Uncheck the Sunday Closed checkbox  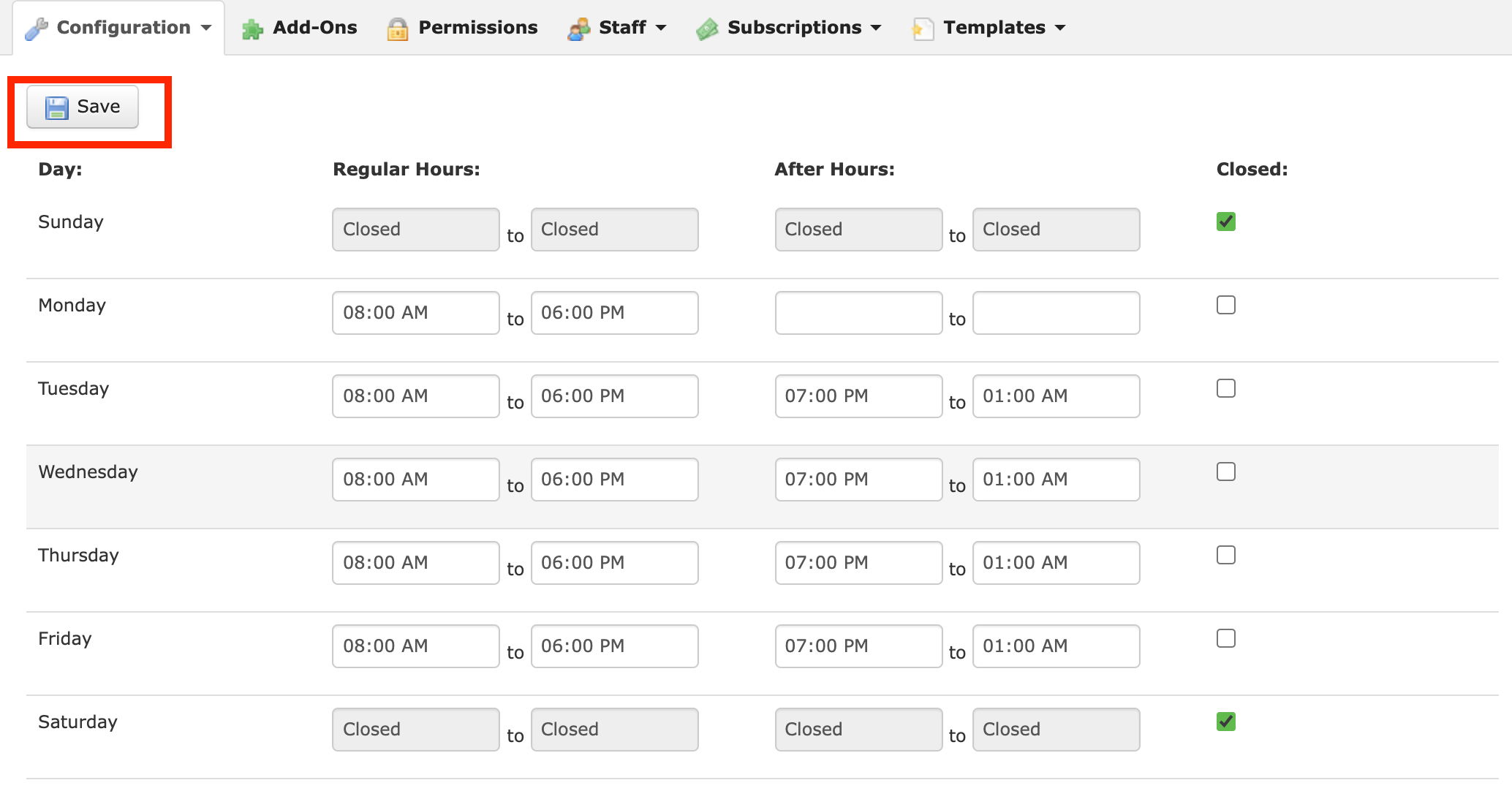pyautogui.click(x=1225, y=222)
